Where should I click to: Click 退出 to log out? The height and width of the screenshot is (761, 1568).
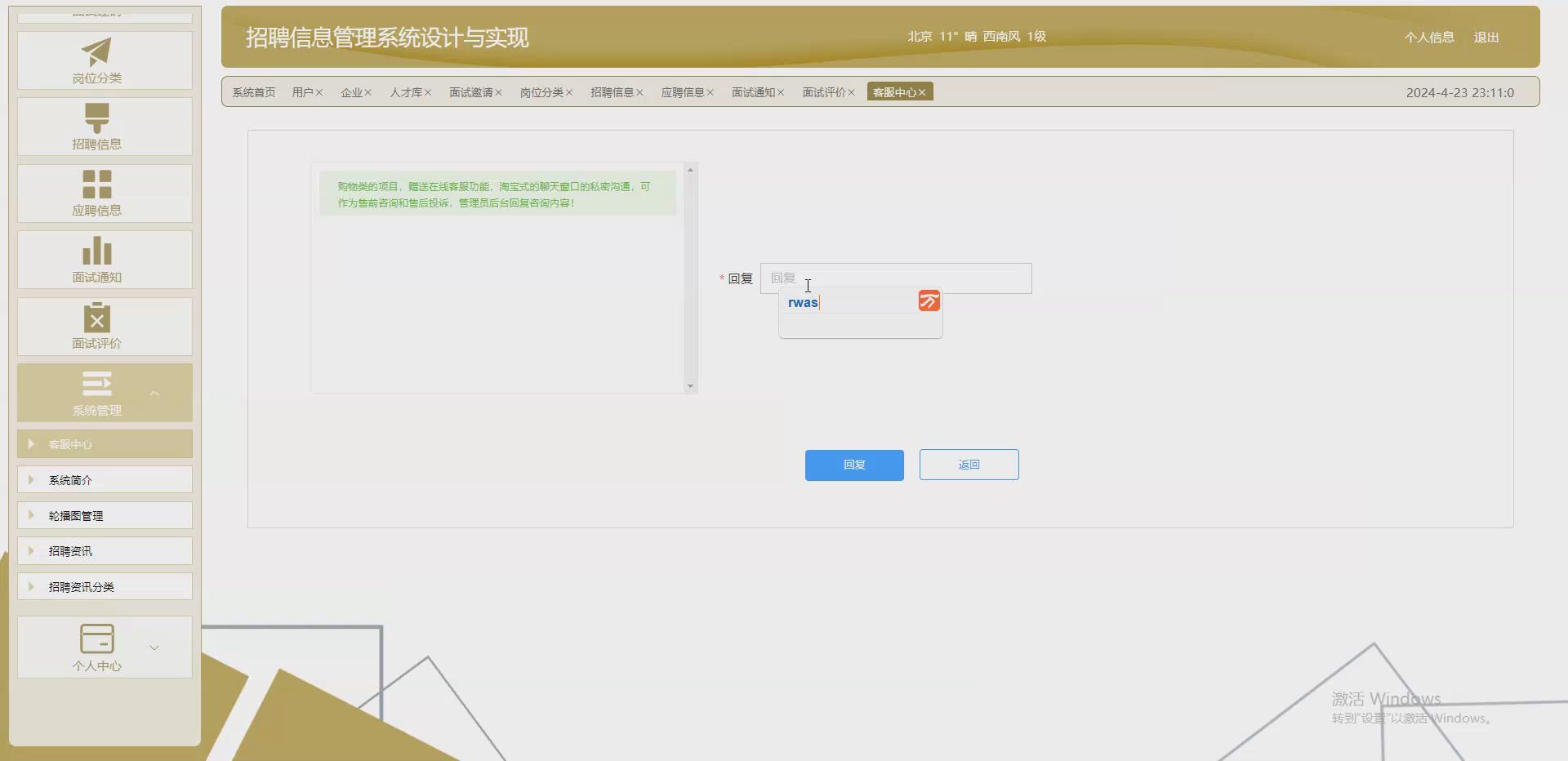(x=1486, y=38)
